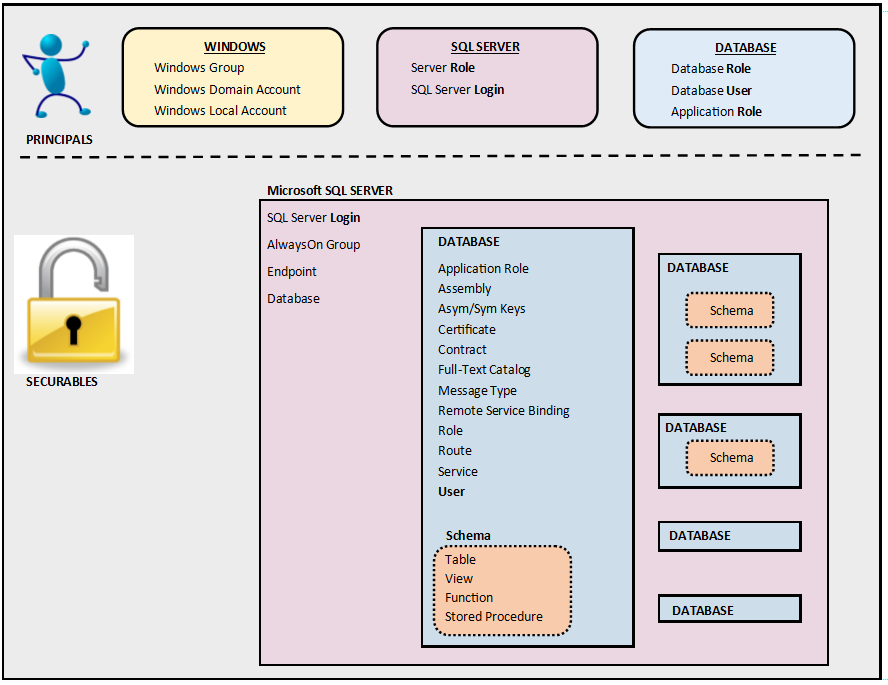
Task: Click the DATABASE label of two-schema database box
Action: 698,268
